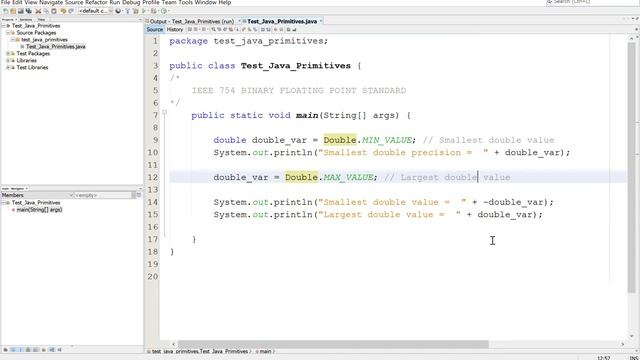Click the Profile Project toolbar icon
Viewport: 640px width, 360px height.
point(164,11)
